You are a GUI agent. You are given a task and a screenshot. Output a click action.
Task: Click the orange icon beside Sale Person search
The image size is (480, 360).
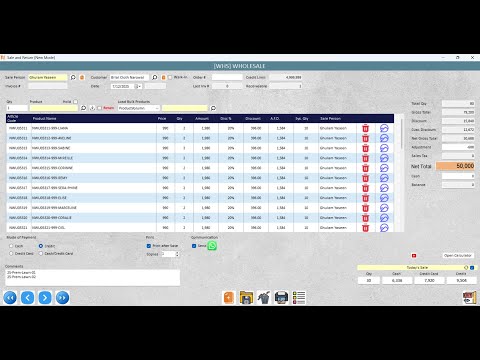coord(82,77)
